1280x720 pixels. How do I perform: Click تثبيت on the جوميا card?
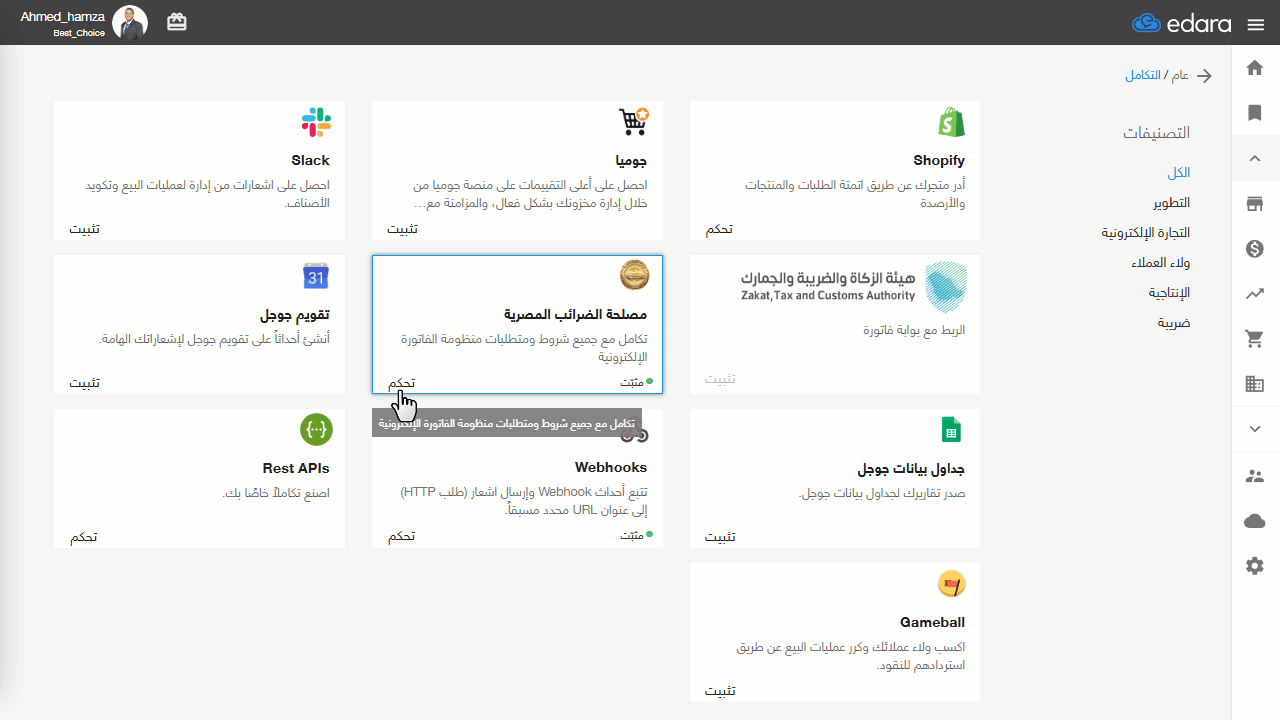[x=402, y=229]
